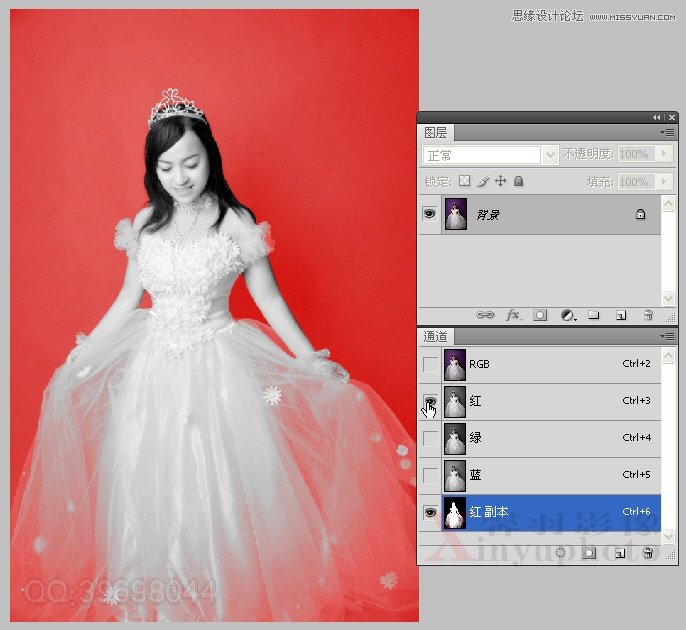
Task: Switch to the 图层 tab
Action: [x=436, y=133]
